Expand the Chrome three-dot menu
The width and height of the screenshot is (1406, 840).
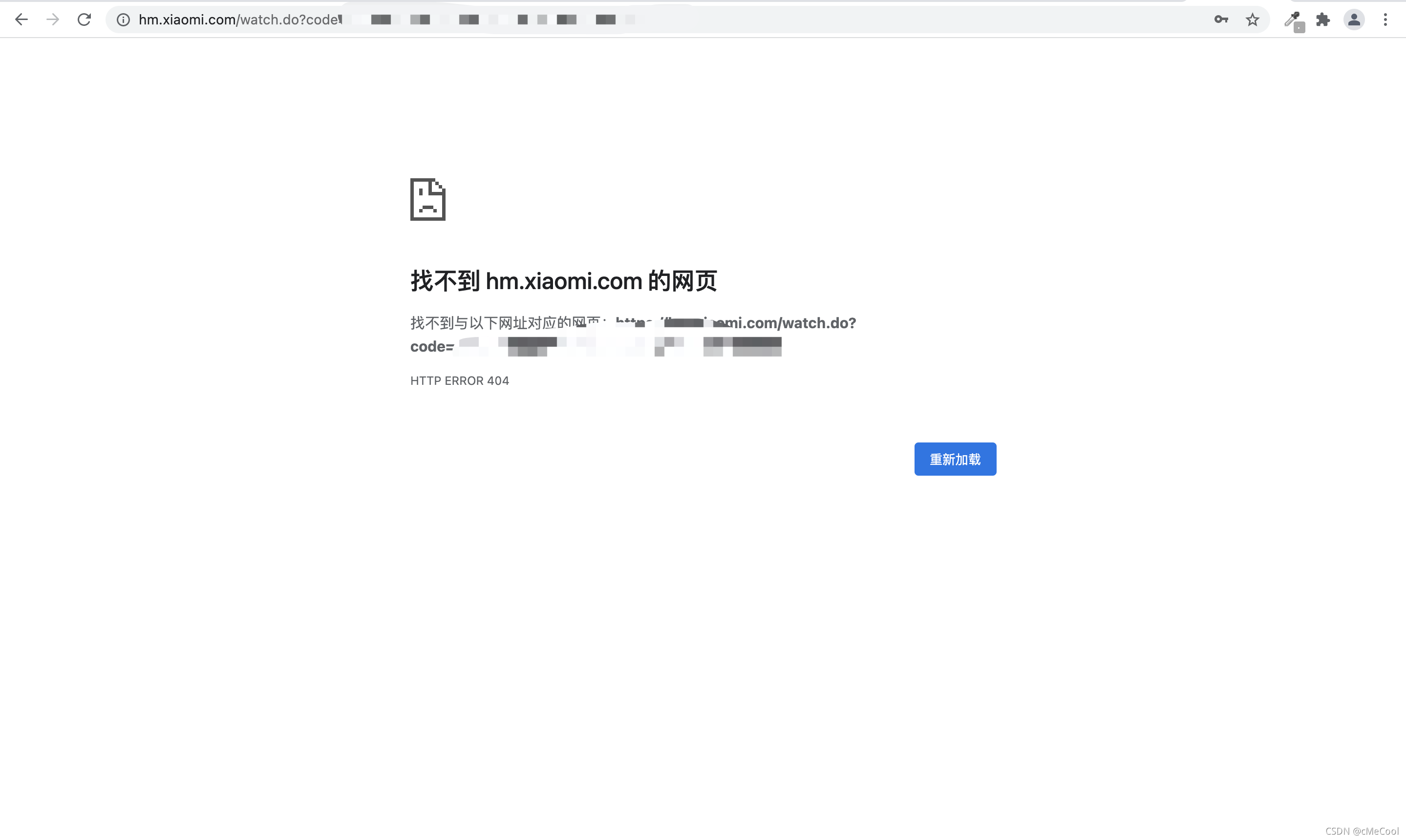coord(1385,20)
